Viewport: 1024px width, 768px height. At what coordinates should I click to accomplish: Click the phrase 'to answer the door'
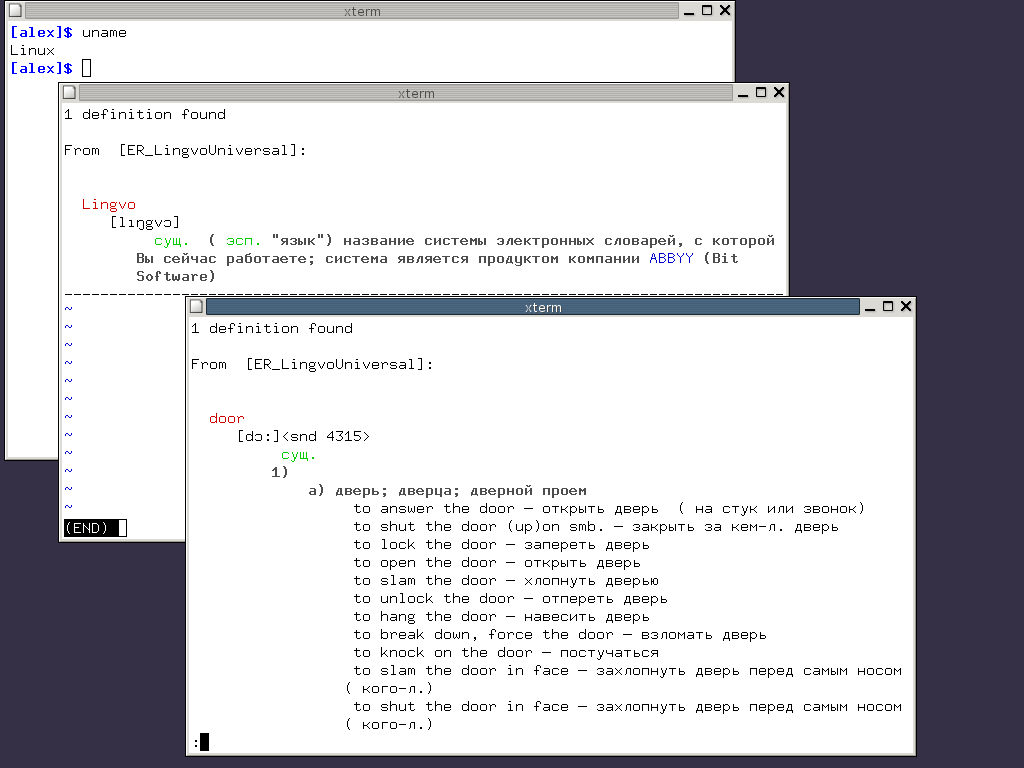[434, 509]
